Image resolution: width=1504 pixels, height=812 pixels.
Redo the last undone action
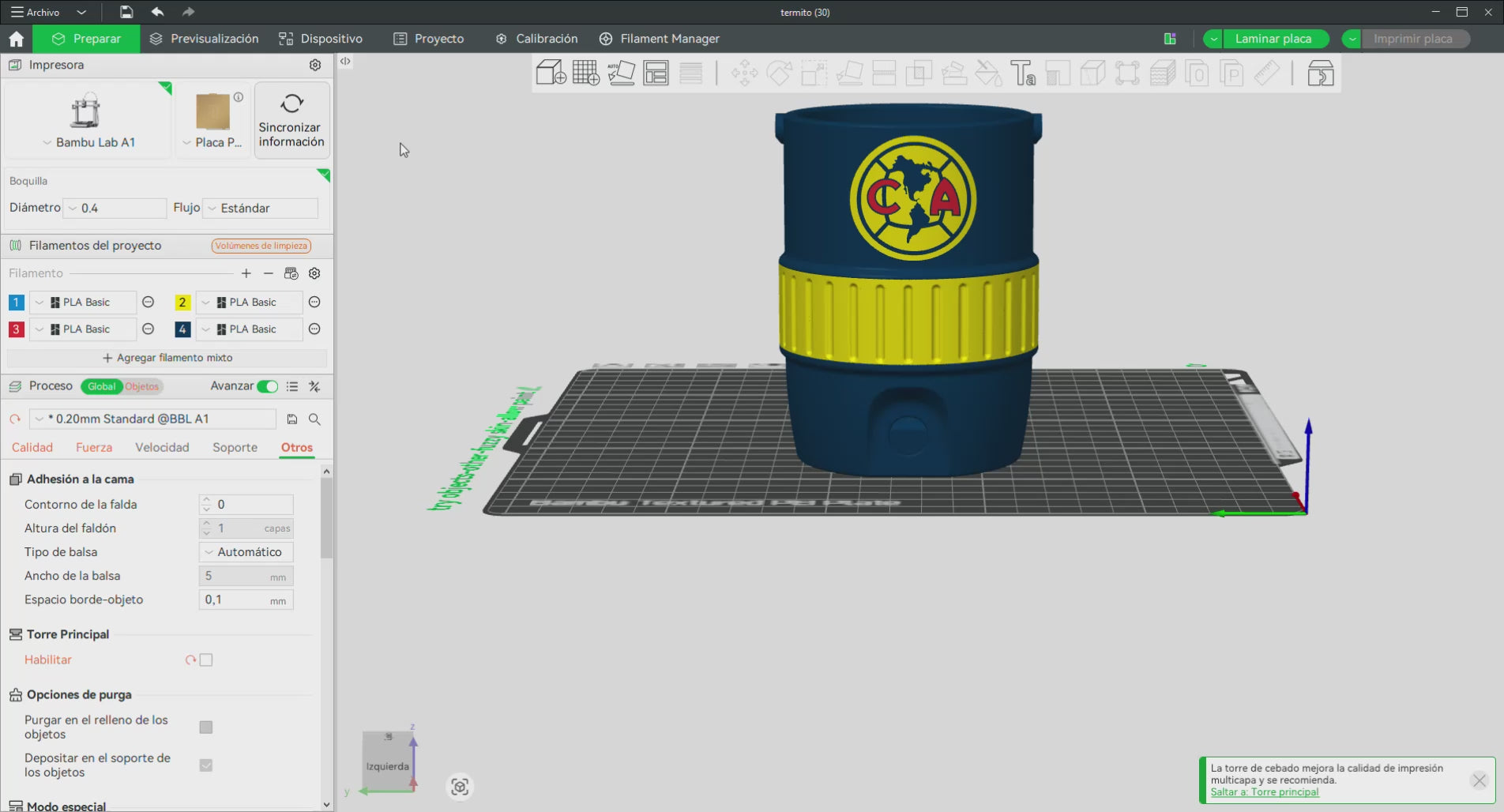point(188,12)
